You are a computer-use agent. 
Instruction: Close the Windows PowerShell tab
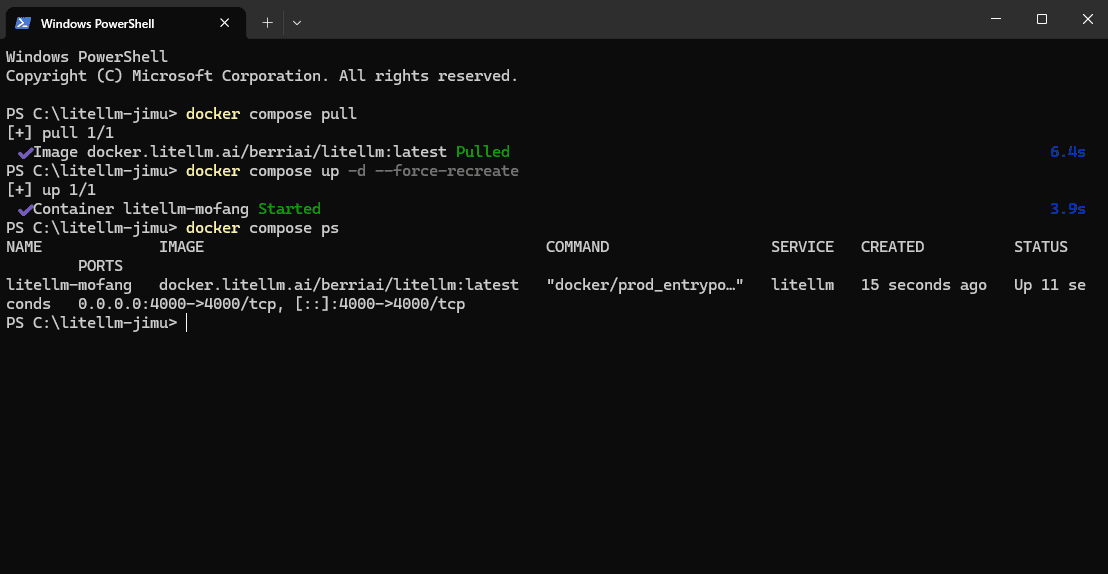(225, 23)
